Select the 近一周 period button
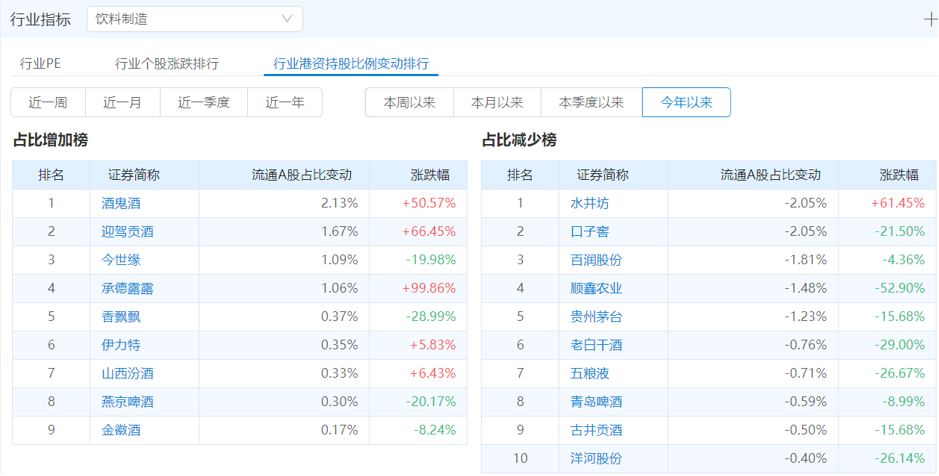The image size is (939, 476). (x=48, y=102)
